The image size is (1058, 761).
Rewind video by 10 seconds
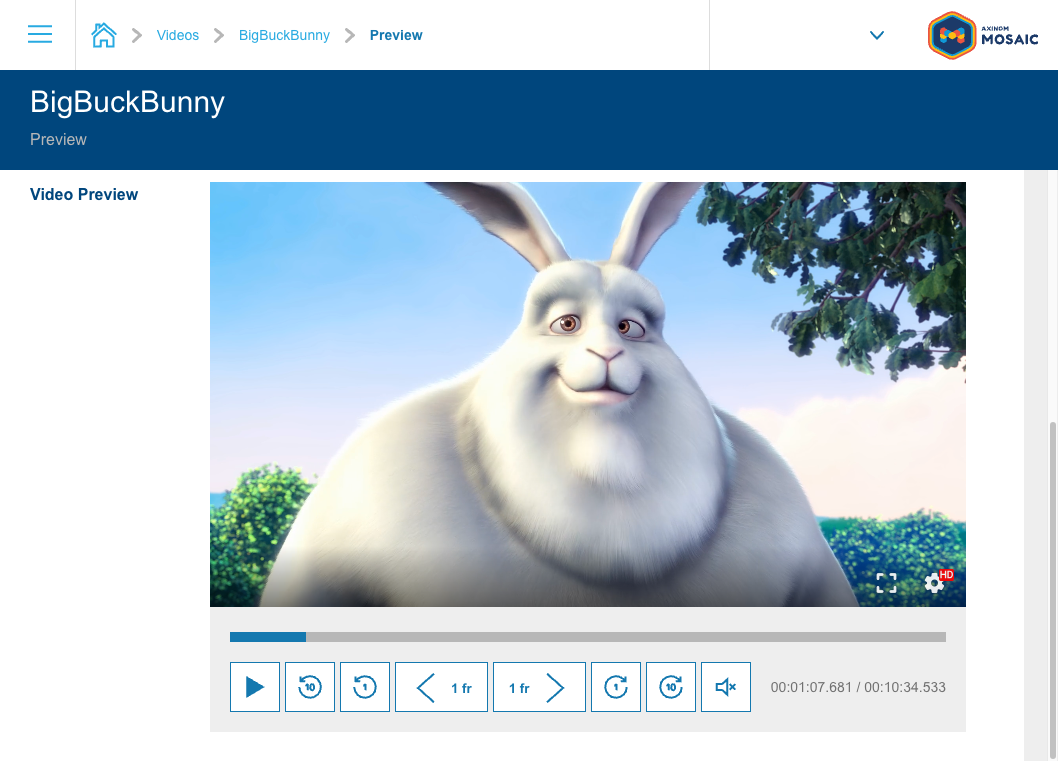310,687
